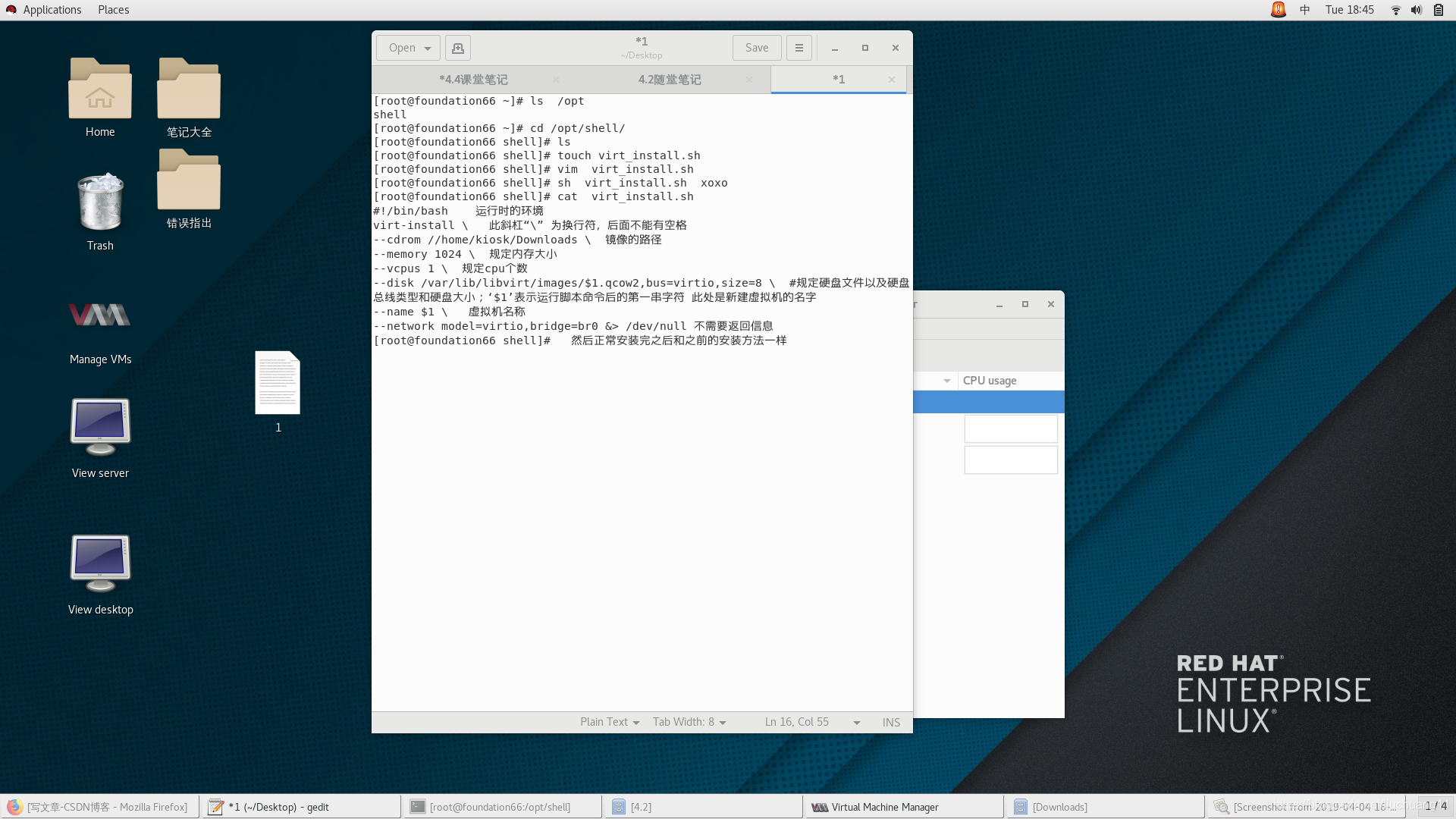
Task: Open the Ln 16, Col 55 position dropdown
Action: point(812,722)
